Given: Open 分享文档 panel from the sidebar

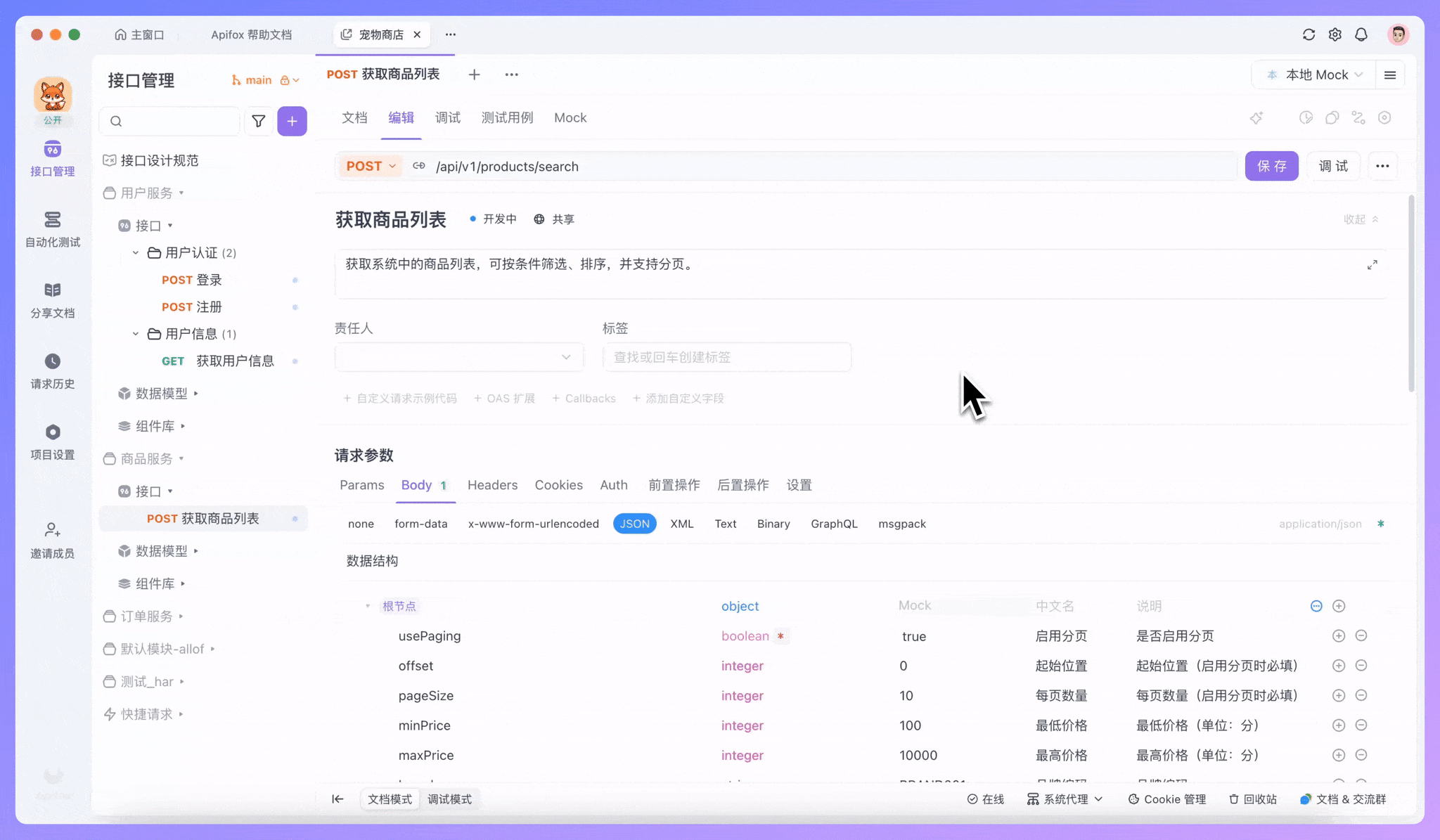Looking at the screenshot, I should click(x=53, y=300).
